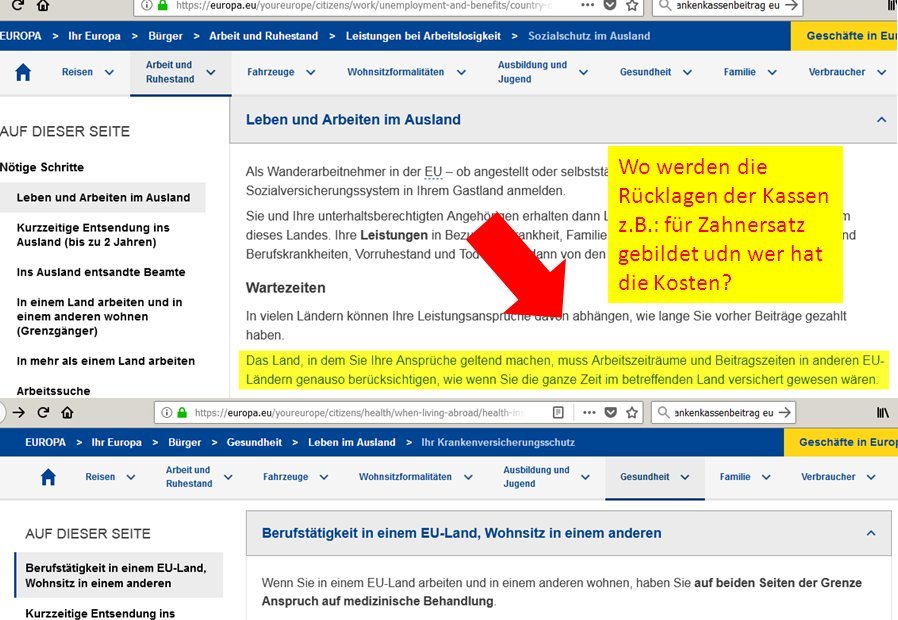The width and height of the screenshot is (898, 620).
Task: Click the 'Geschäfte in Europ' button, lower page
Action: 841,443
